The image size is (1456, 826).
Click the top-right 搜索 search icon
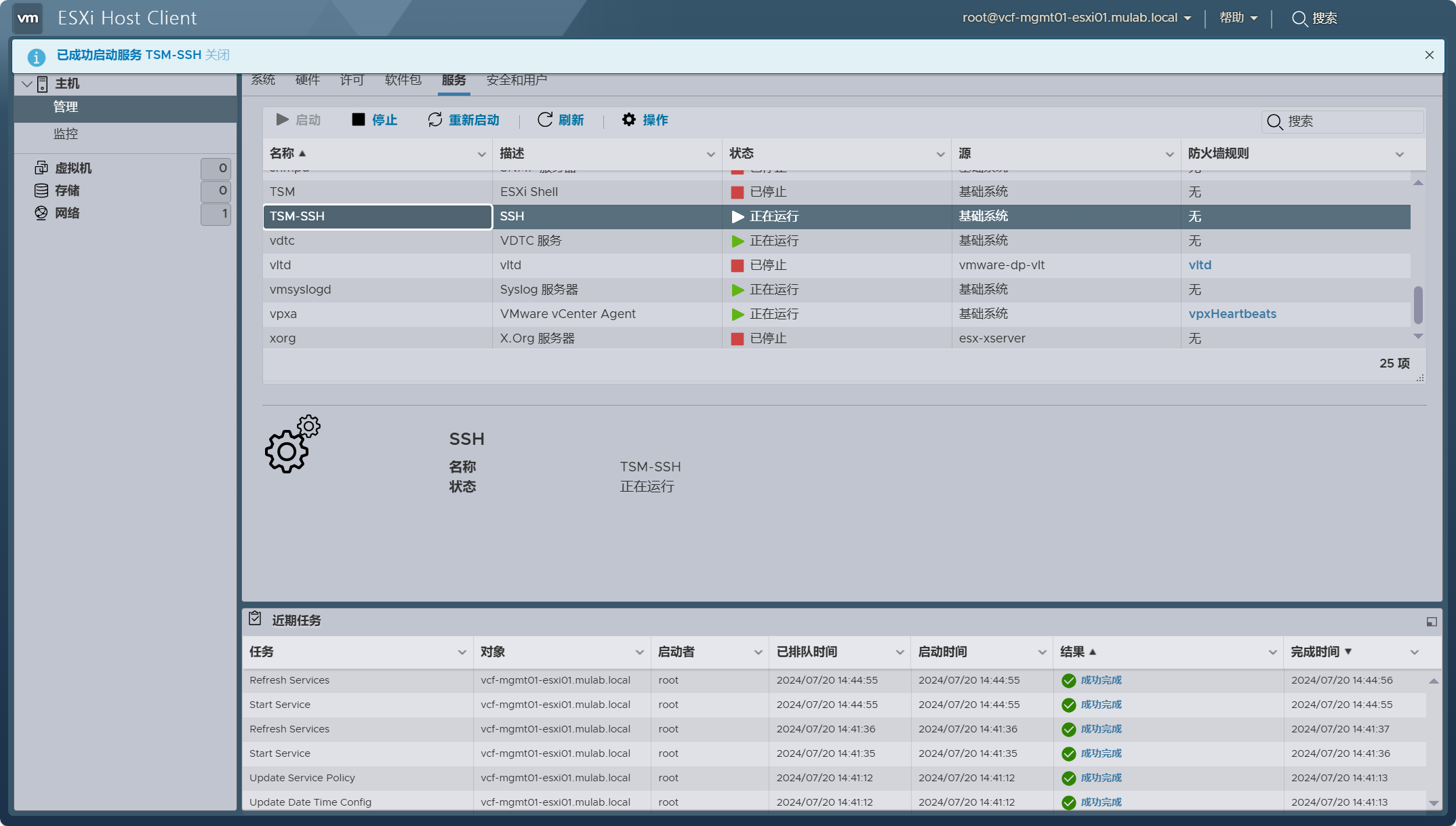coord(1299,18)
